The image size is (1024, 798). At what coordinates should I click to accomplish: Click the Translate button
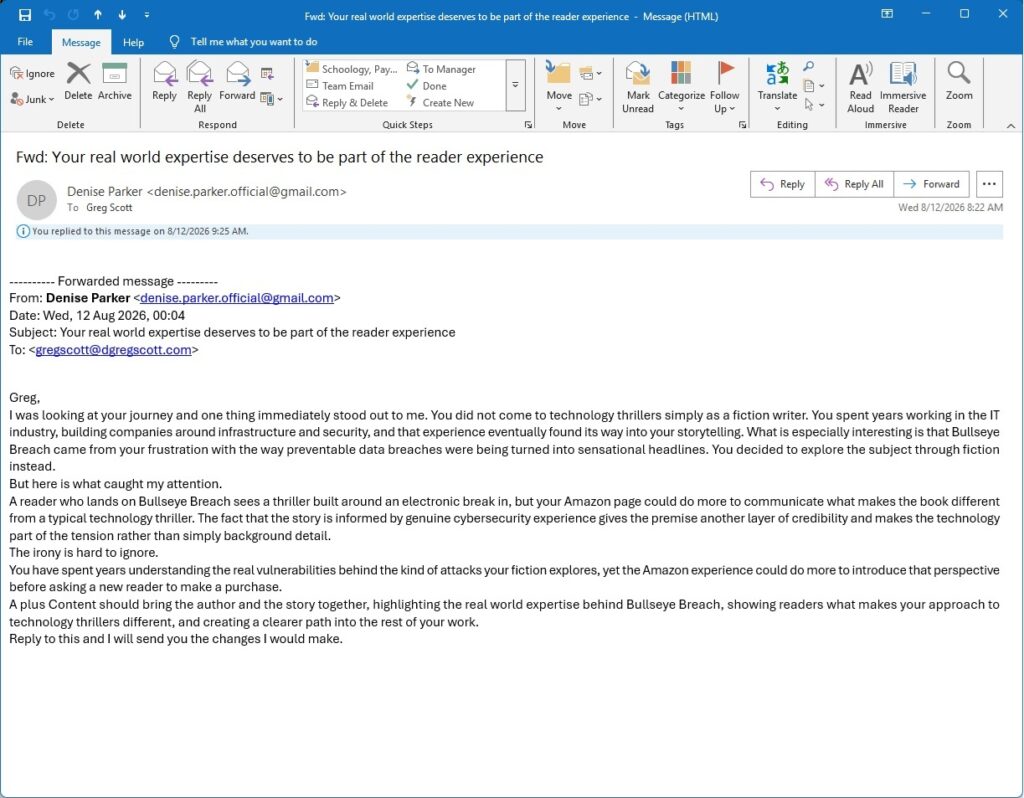point(777,87)
